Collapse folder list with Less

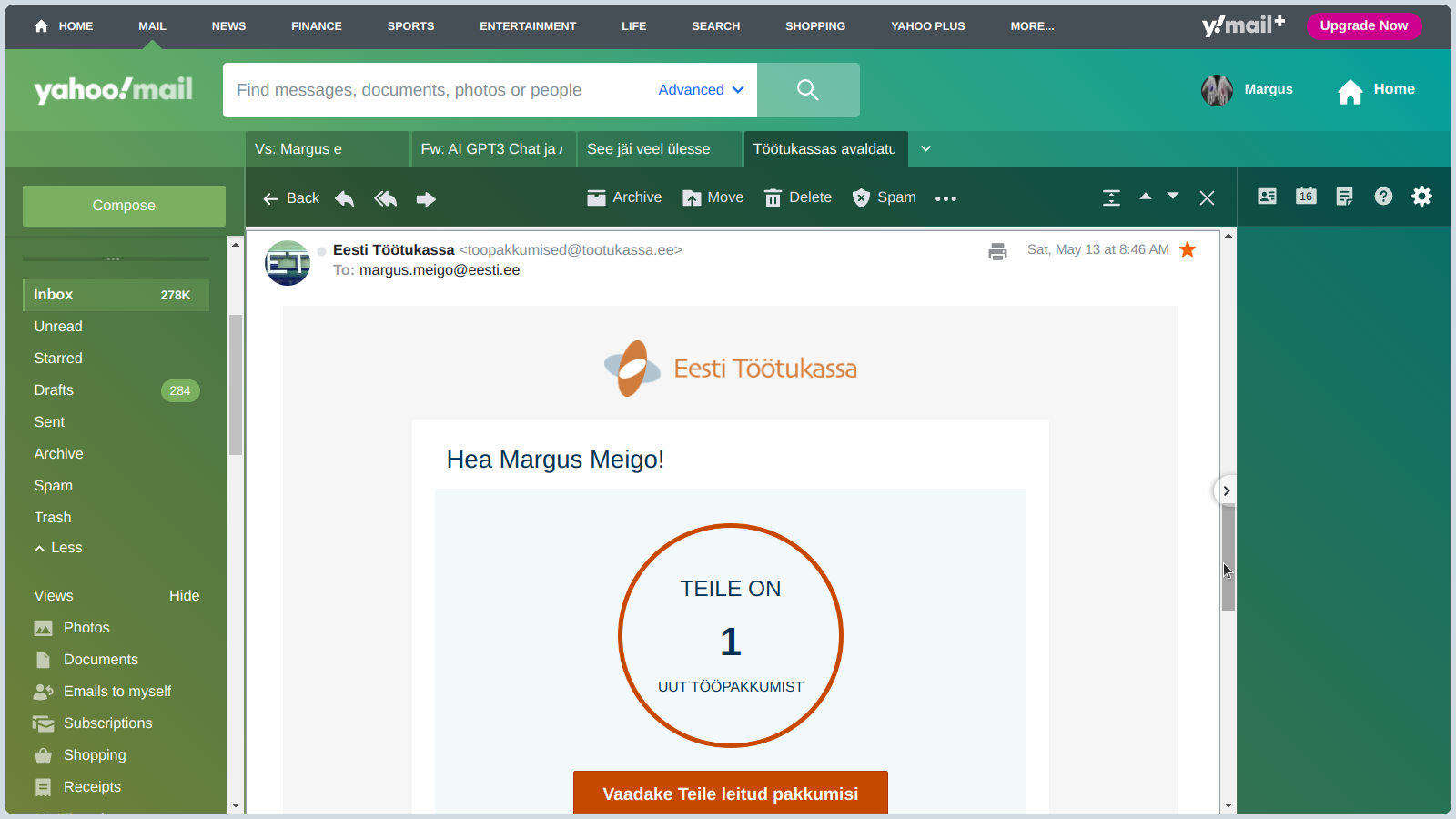click(58, 548)
